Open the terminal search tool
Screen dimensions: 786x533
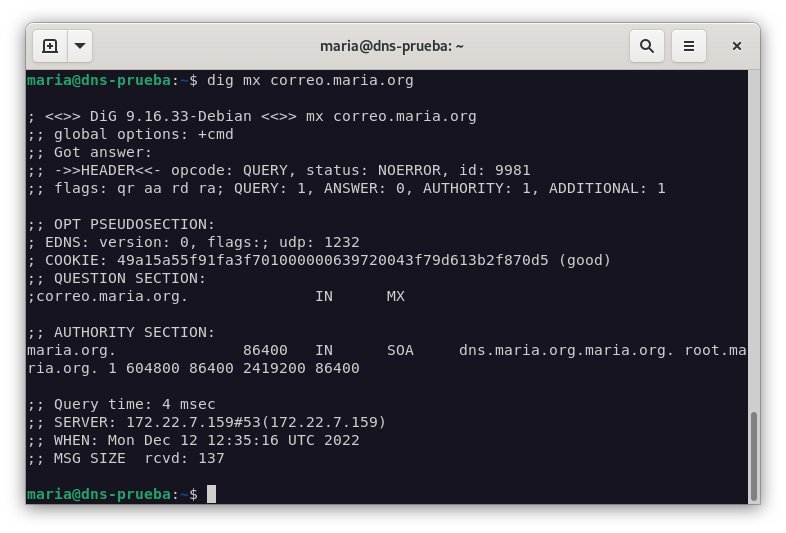(647, 46)
